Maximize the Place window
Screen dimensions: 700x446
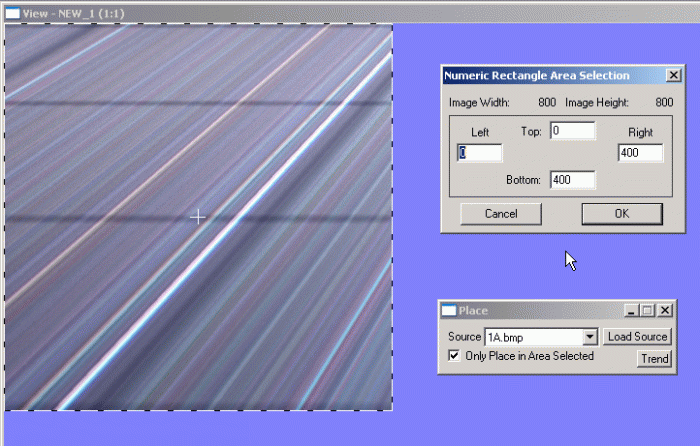[647, 311]
